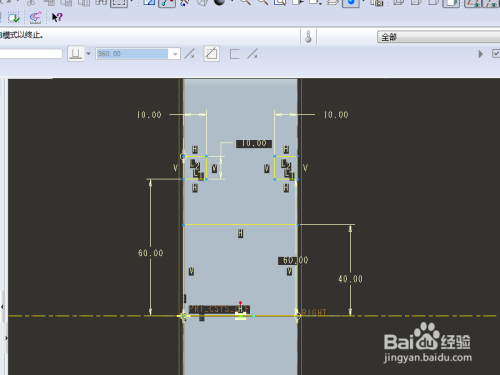This screenshot has width=500, height=375.
Task: Flip the thicken side direction icon
Action: click(252, 54)
